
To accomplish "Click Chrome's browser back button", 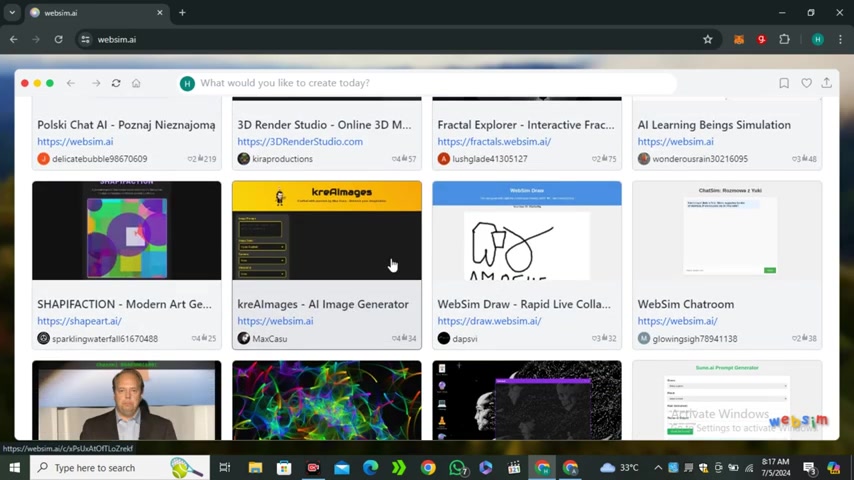I will (x=14, y=39).
